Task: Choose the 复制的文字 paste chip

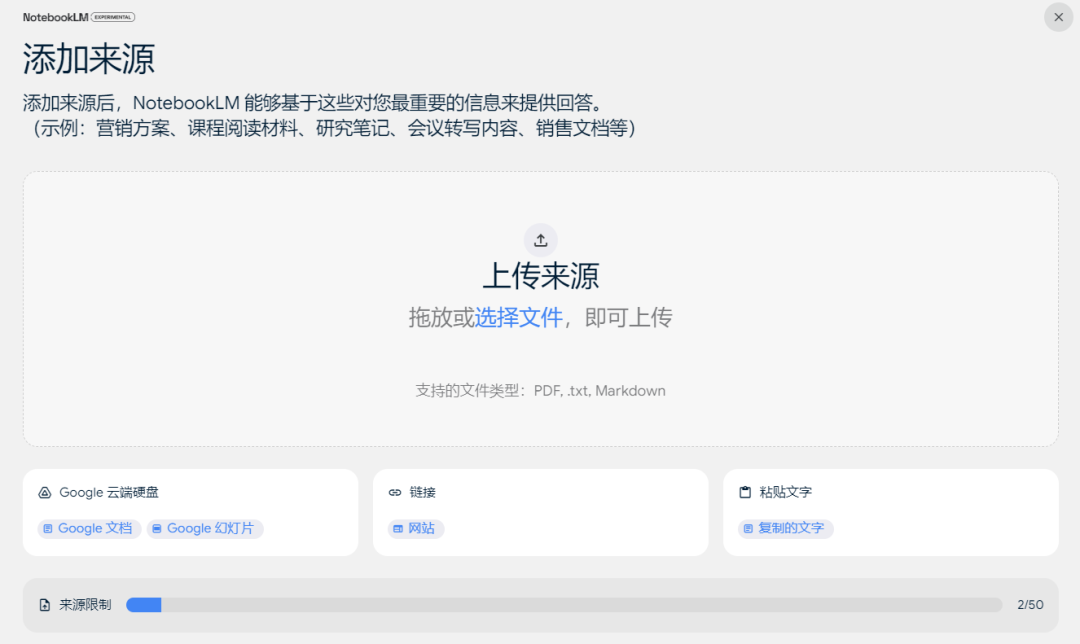Action: click(785, 528)
